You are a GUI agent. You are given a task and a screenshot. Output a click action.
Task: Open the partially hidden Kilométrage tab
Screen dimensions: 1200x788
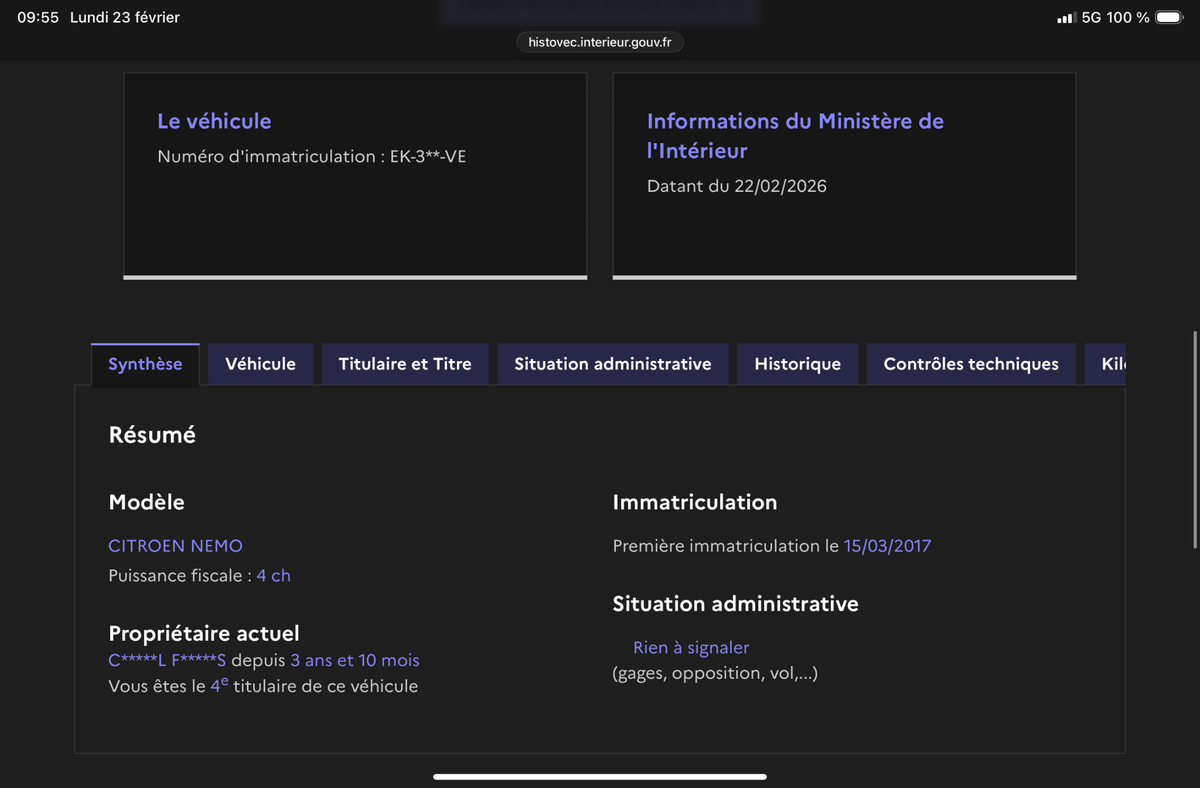[1107, 364]
